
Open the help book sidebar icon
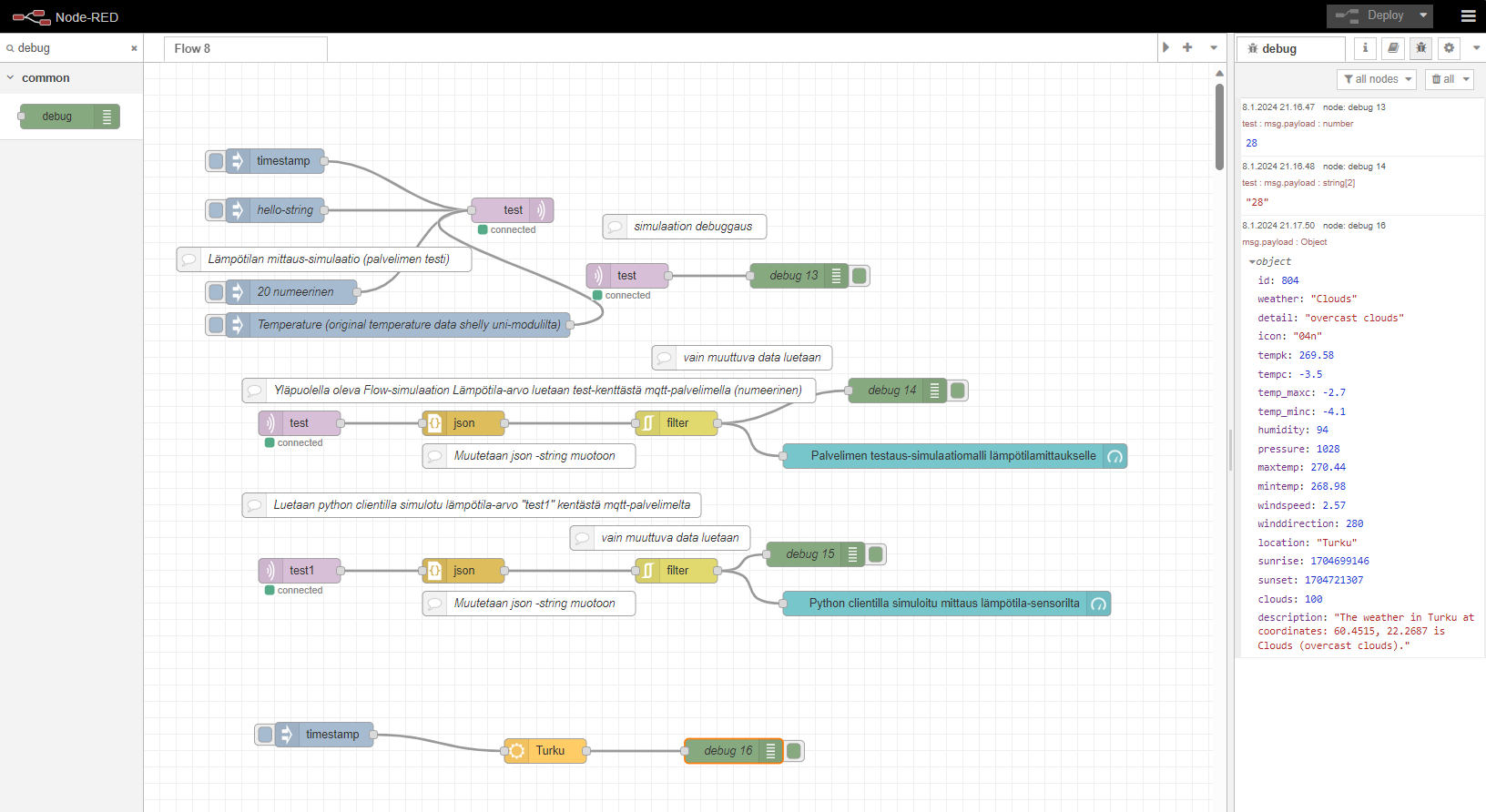pyautogui.click(x=1393, y=48)
